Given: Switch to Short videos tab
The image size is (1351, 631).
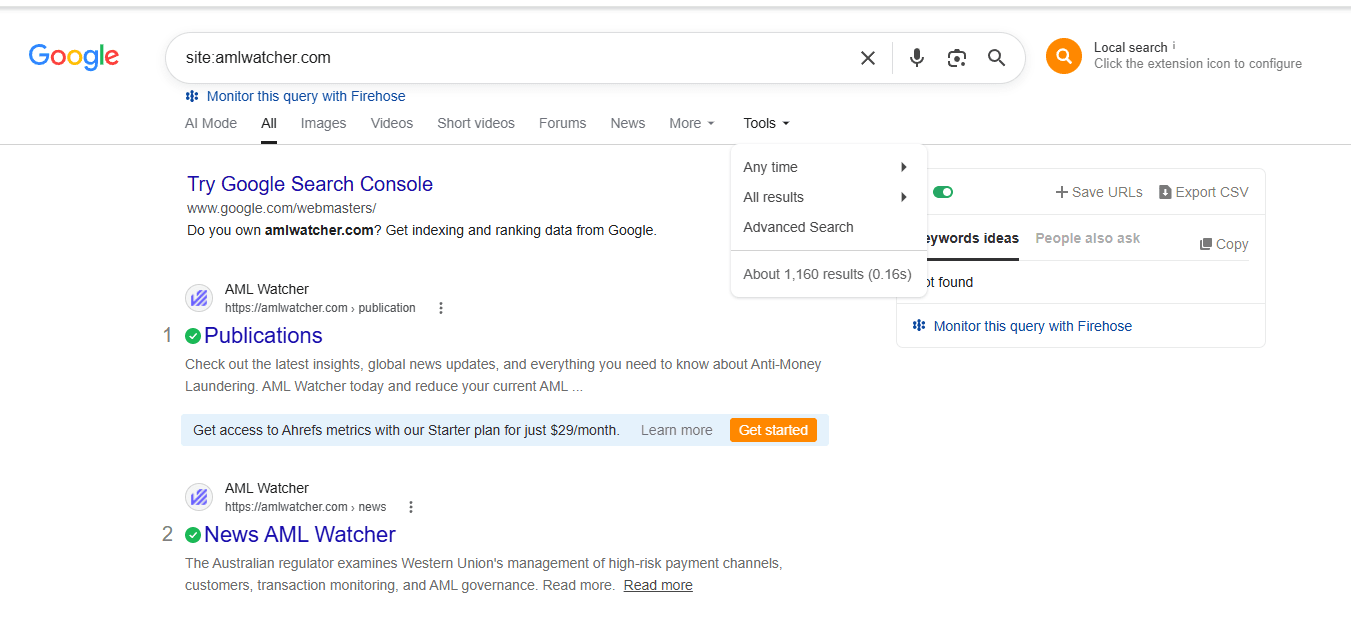Looking at the screenshot, I should [476, 123].
